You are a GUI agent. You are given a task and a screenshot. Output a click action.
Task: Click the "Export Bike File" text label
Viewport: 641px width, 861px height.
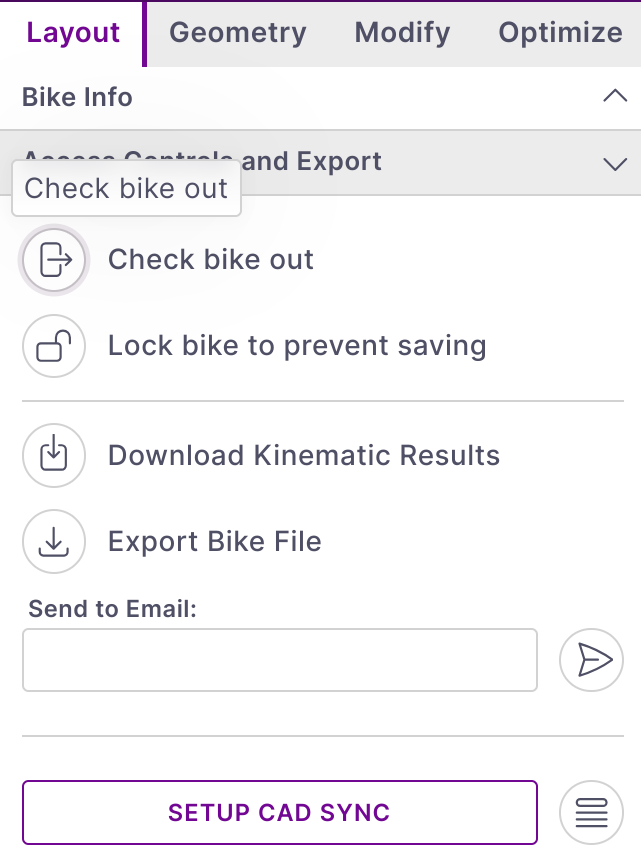[215, 542]
